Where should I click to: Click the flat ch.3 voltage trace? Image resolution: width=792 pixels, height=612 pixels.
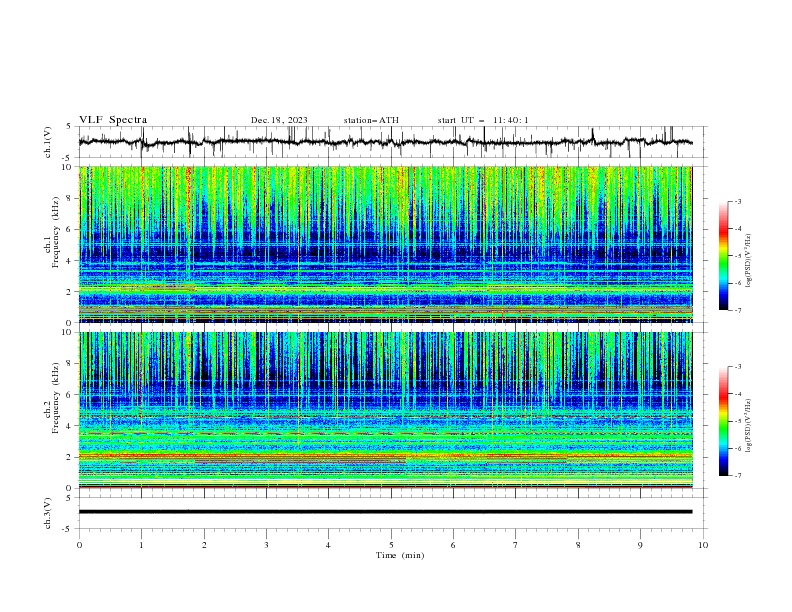(385, 512)
